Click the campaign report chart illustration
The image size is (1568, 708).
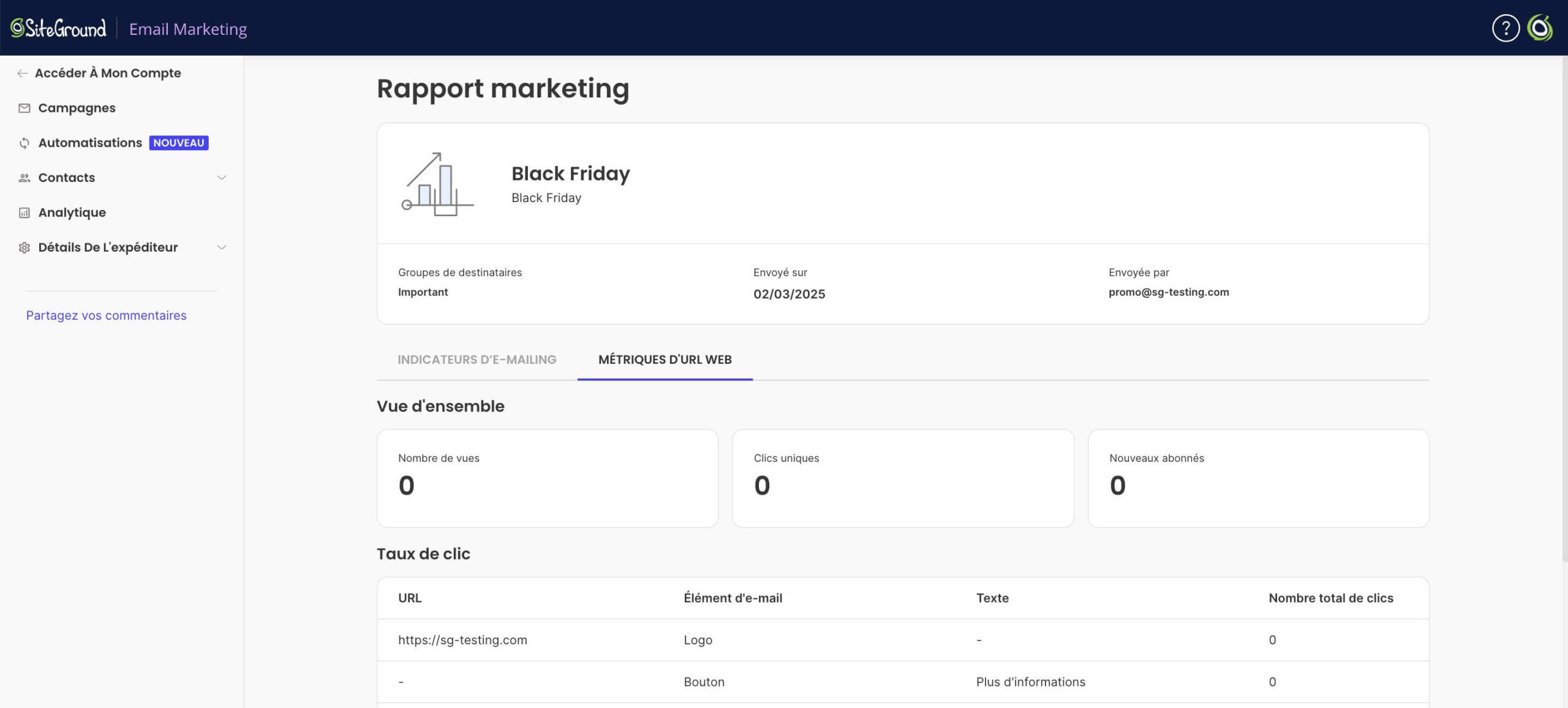coord(437,184)
